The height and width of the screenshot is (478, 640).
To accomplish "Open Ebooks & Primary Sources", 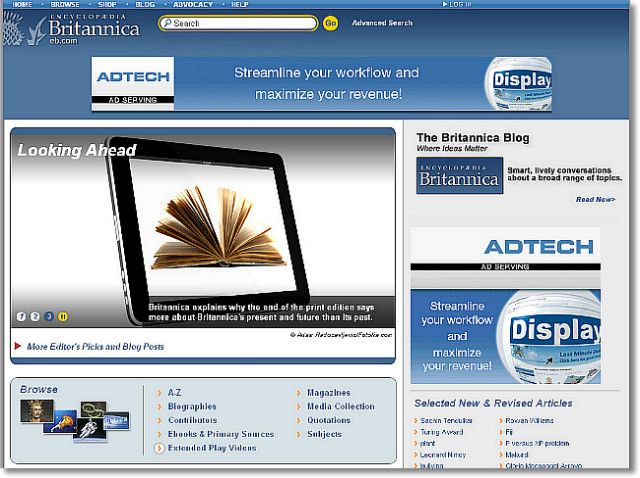I will click(x=221, y=434).
